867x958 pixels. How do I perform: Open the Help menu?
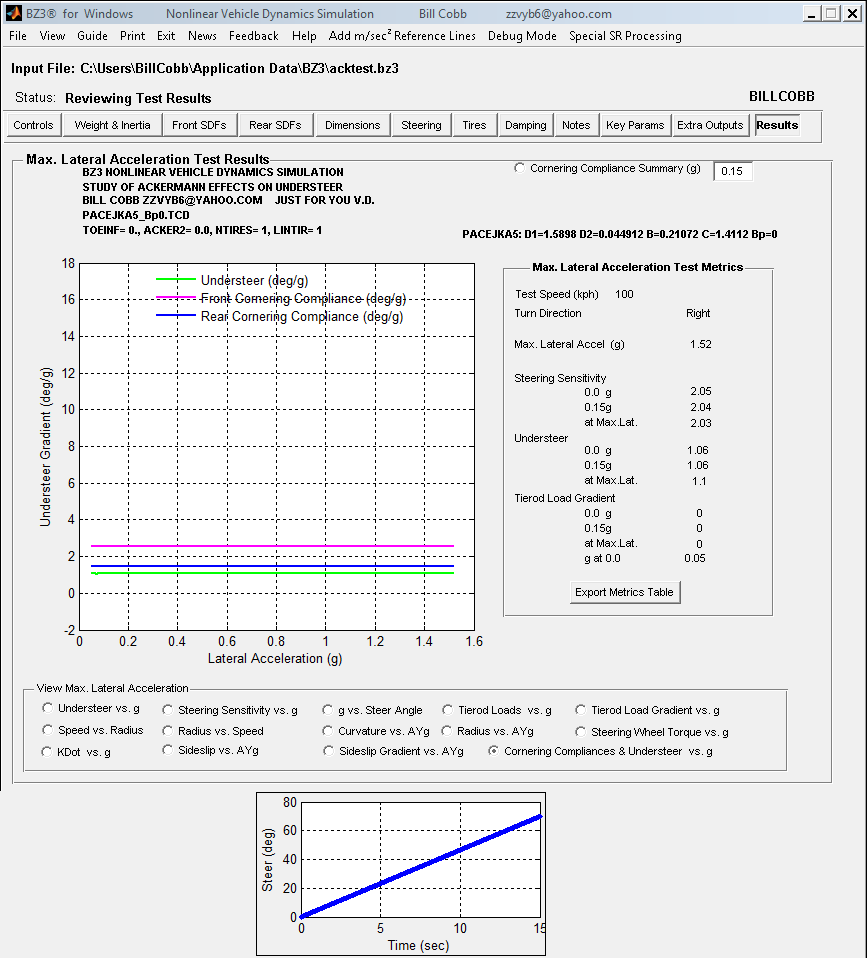[304, 36]
